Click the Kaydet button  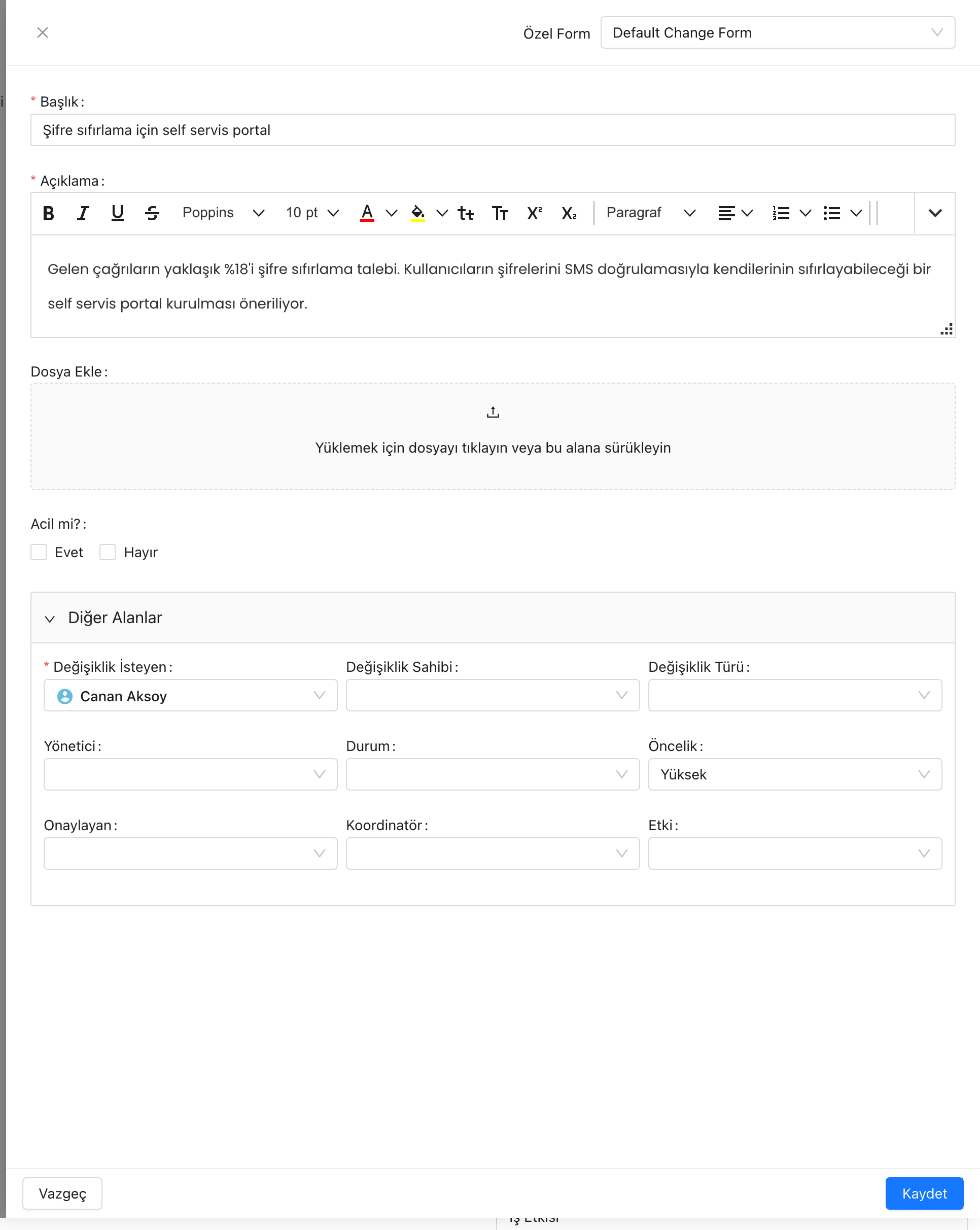925,1194
